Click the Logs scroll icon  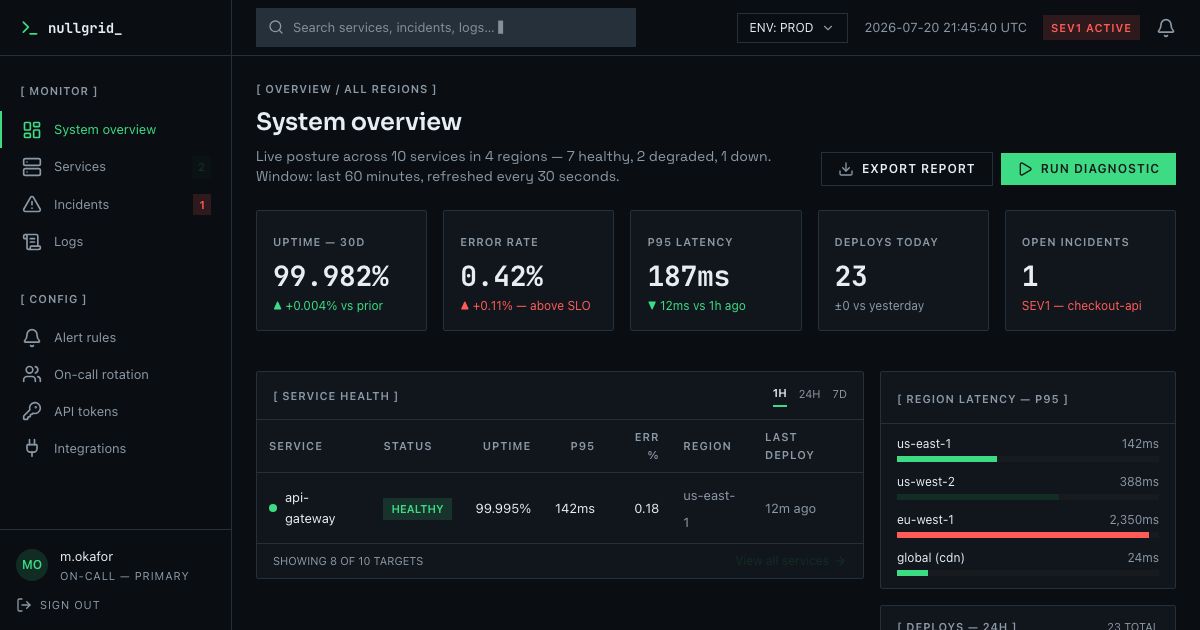32,241
